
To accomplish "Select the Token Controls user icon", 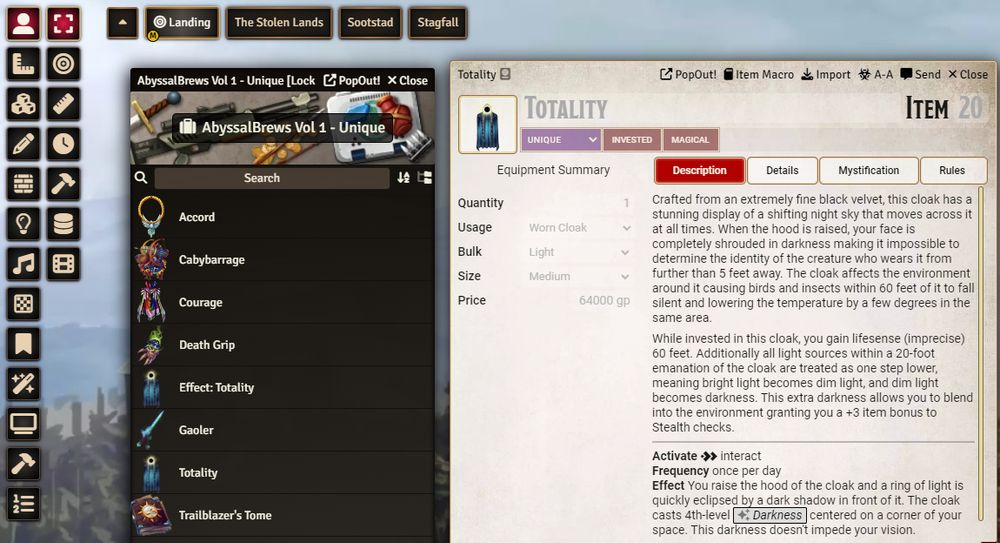I will click(24, 24).
